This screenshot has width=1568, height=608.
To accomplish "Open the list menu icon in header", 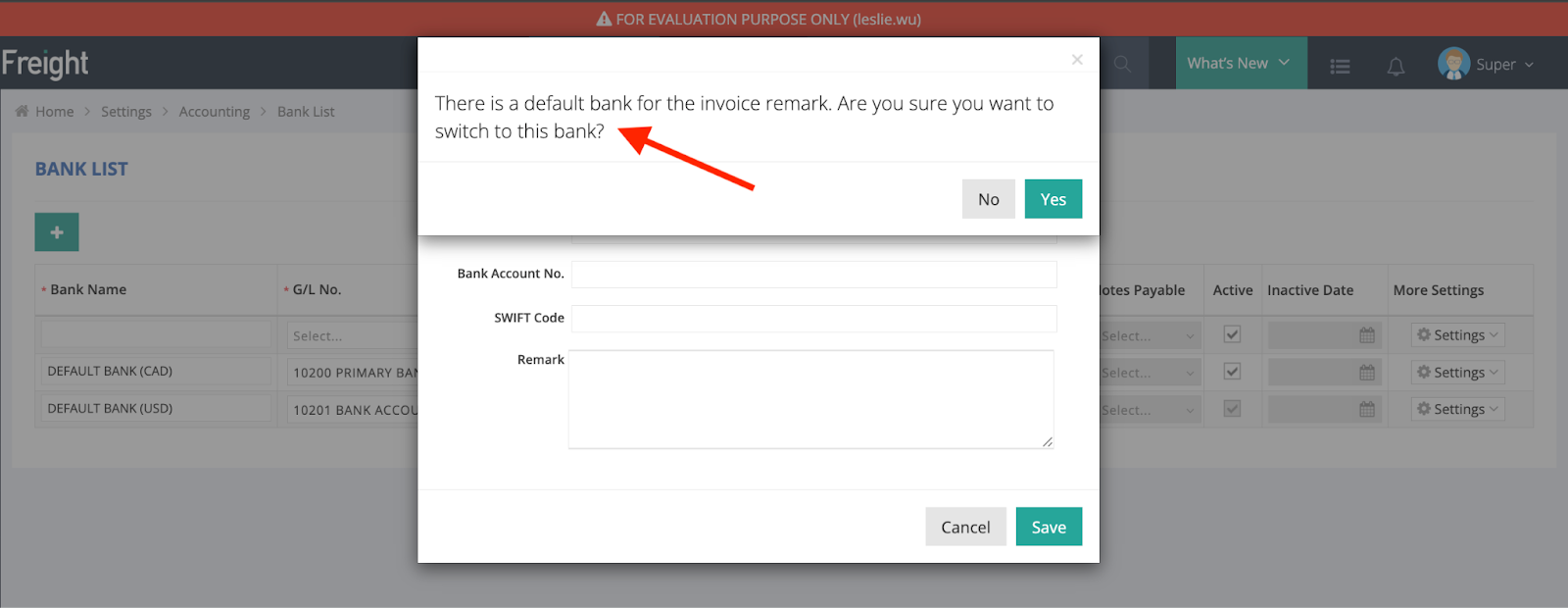I will (1340, 66).
